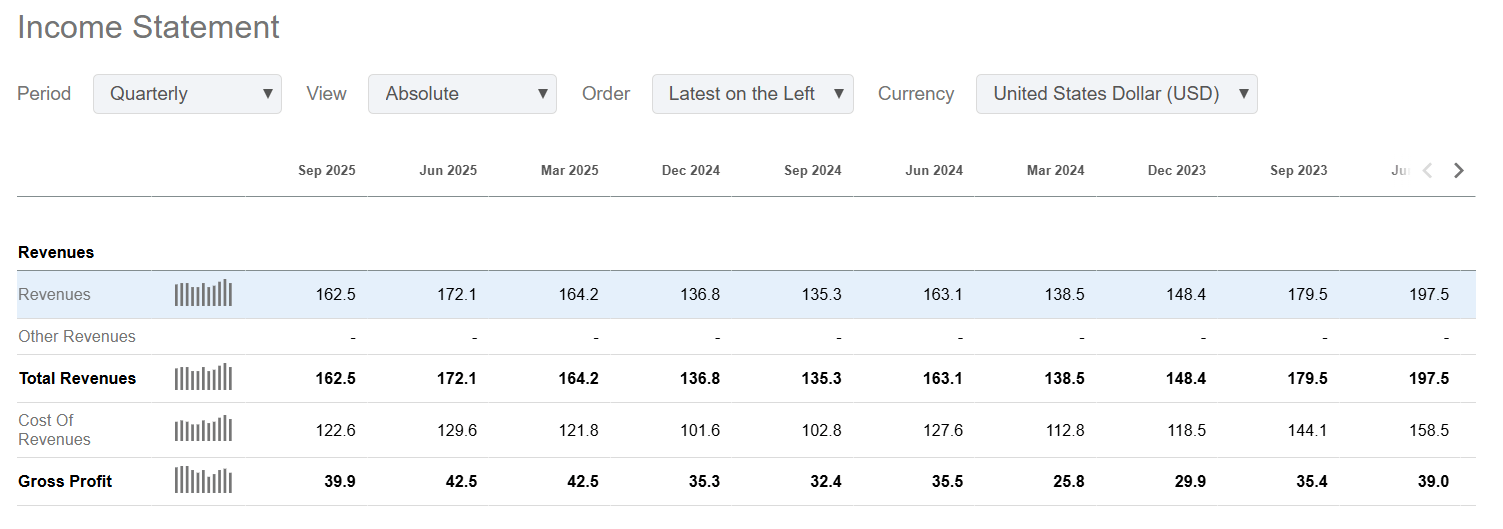Click the Other Revenues row label
Viewport: 1503px width, 529px height.
pos(77,337)
